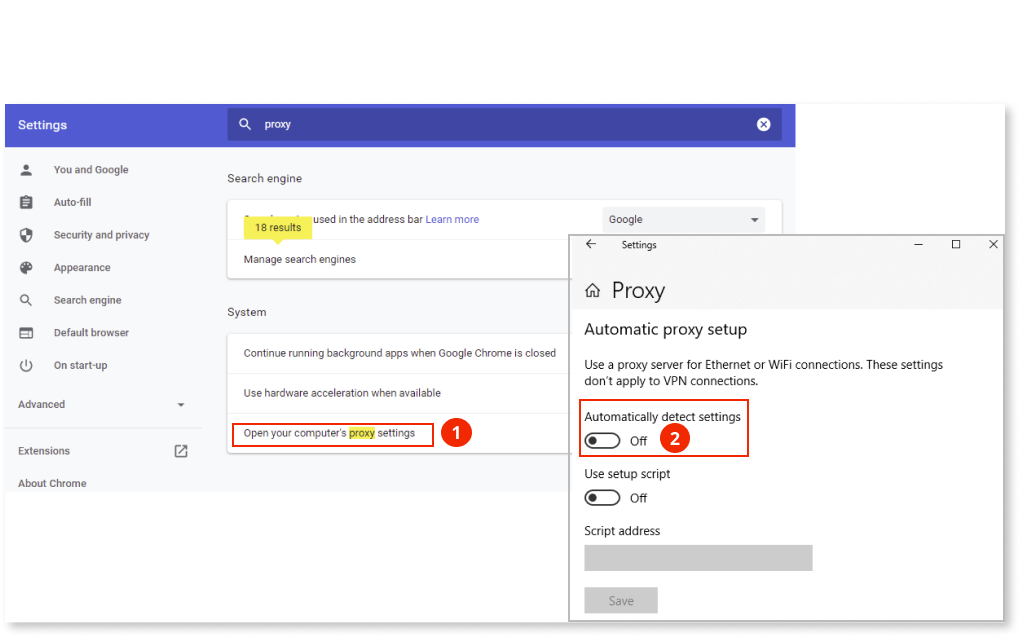Screen dimensions: 1020x638
Task: Click the Auto-fill clipboard icon
Action: click(x=27, y=202)
